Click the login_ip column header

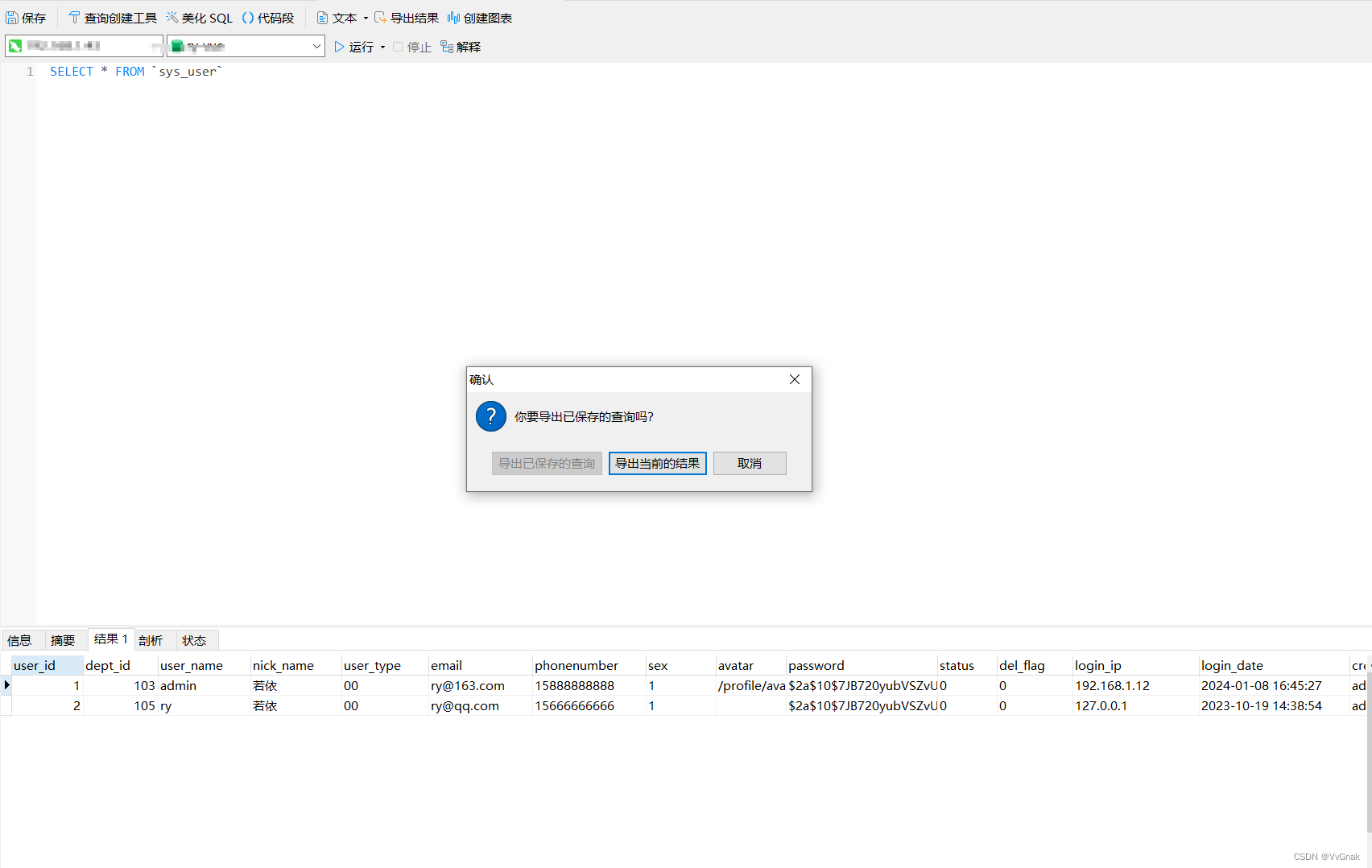1135,665
